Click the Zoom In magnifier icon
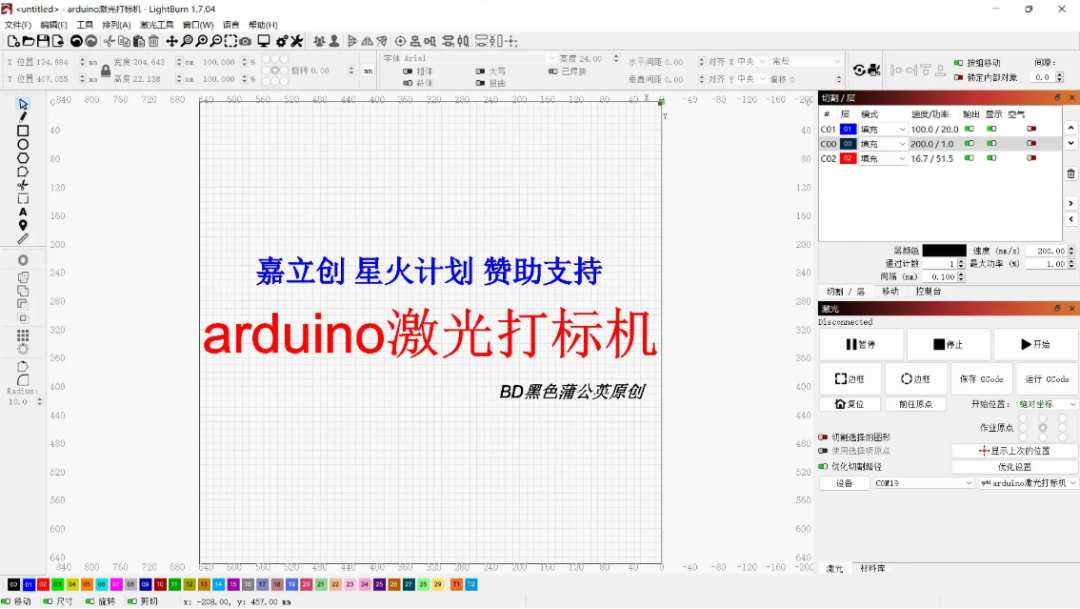The width and height of the screenshot is (1080, 609). coord(202,42)
